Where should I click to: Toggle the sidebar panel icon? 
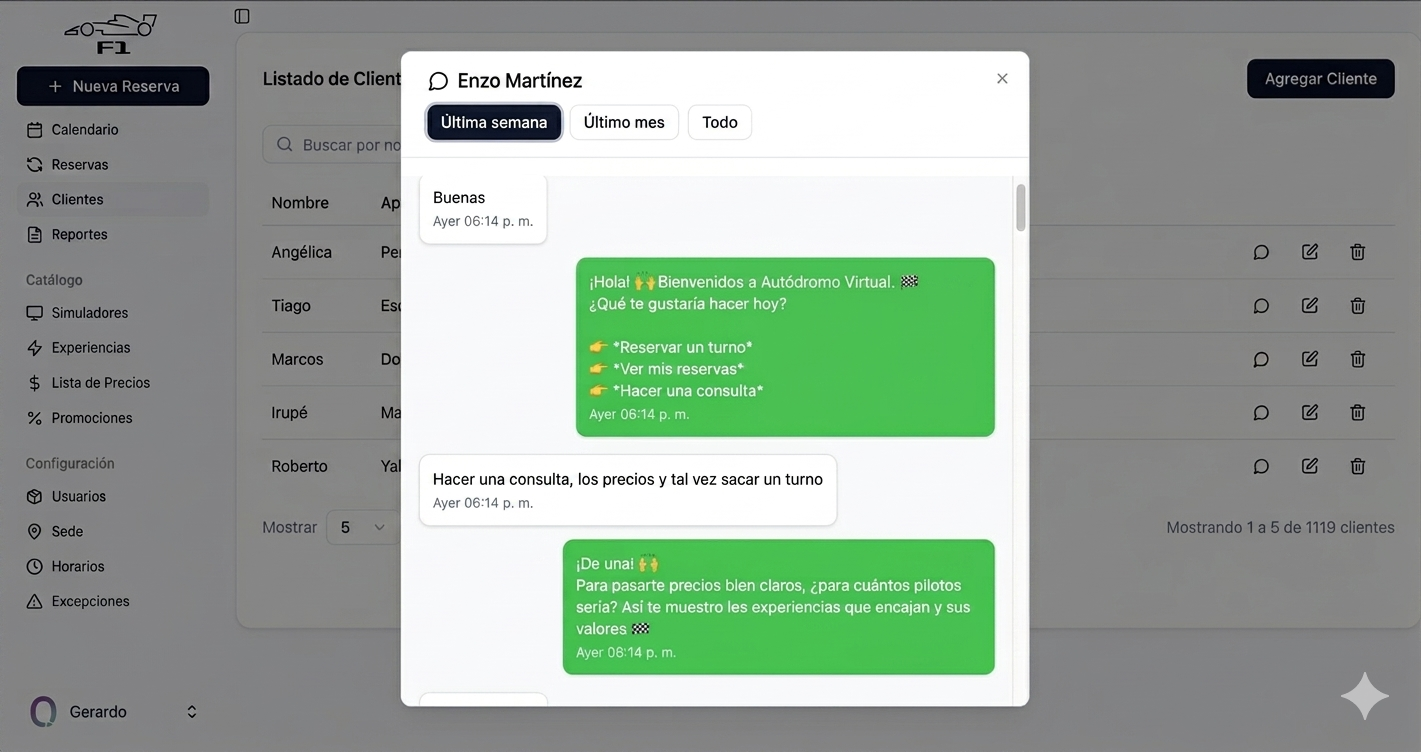pyautogui.click(x=242, y=16)
